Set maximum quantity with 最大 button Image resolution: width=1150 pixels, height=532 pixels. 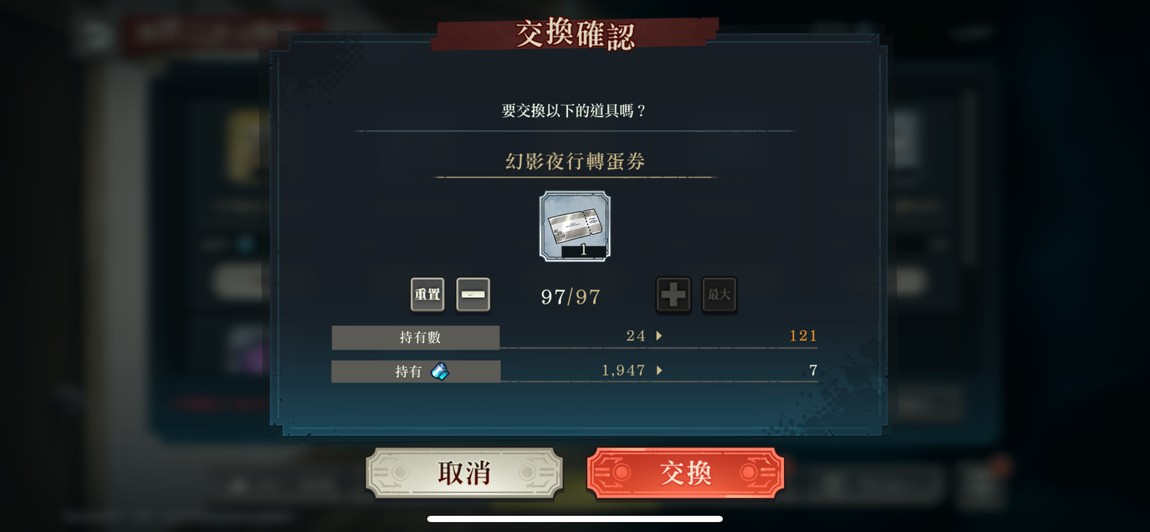point(719,295)
